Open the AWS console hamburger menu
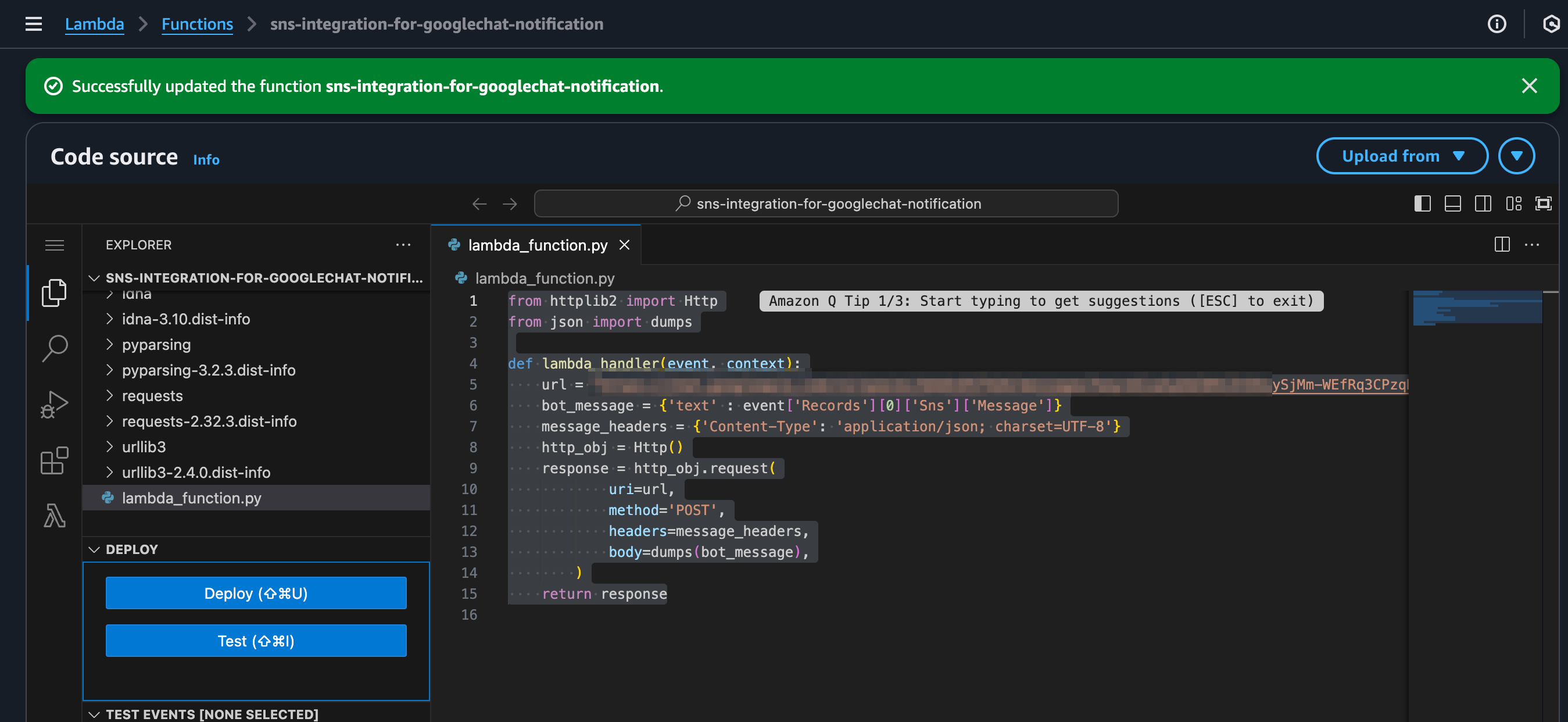The width and height of the screenshot is (1568, 722). pyautogui.click(x=34, y=24)
